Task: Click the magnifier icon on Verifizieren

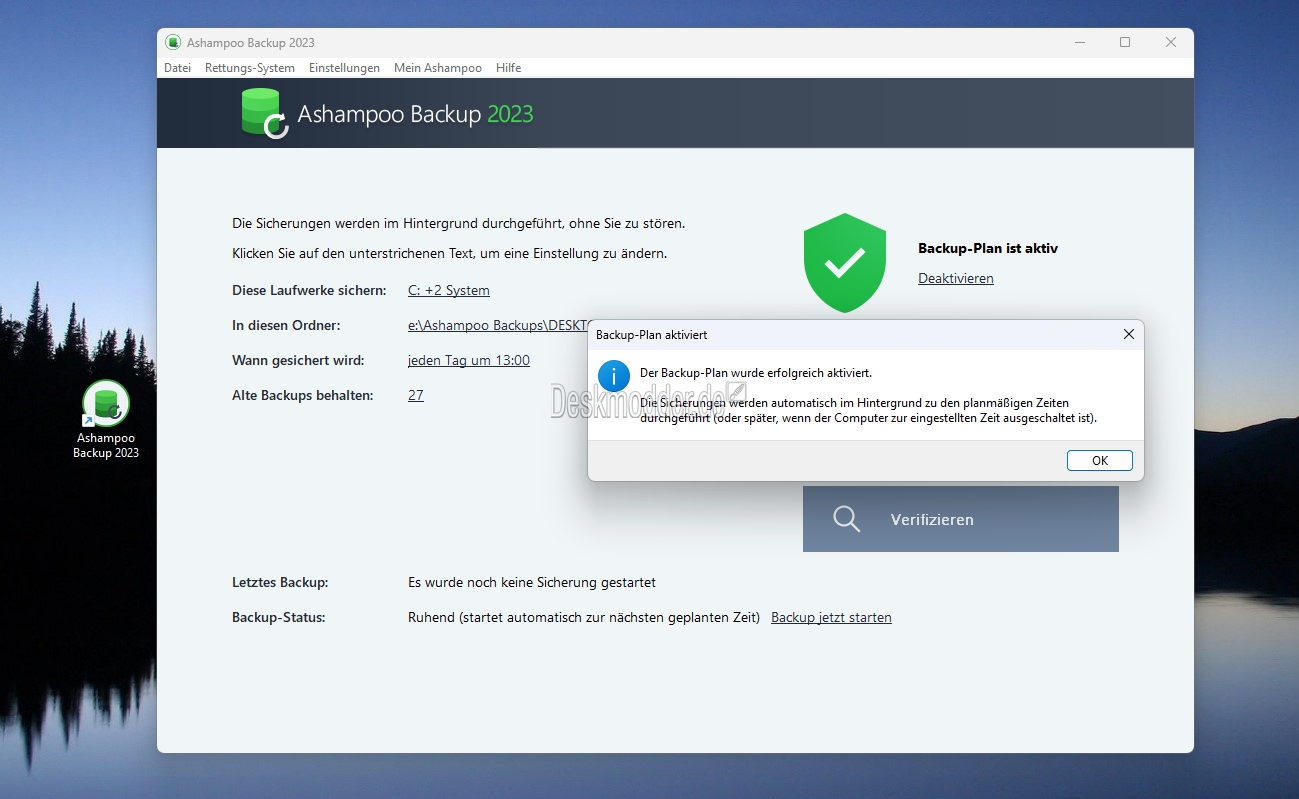Action: click(x=847, y=519)
